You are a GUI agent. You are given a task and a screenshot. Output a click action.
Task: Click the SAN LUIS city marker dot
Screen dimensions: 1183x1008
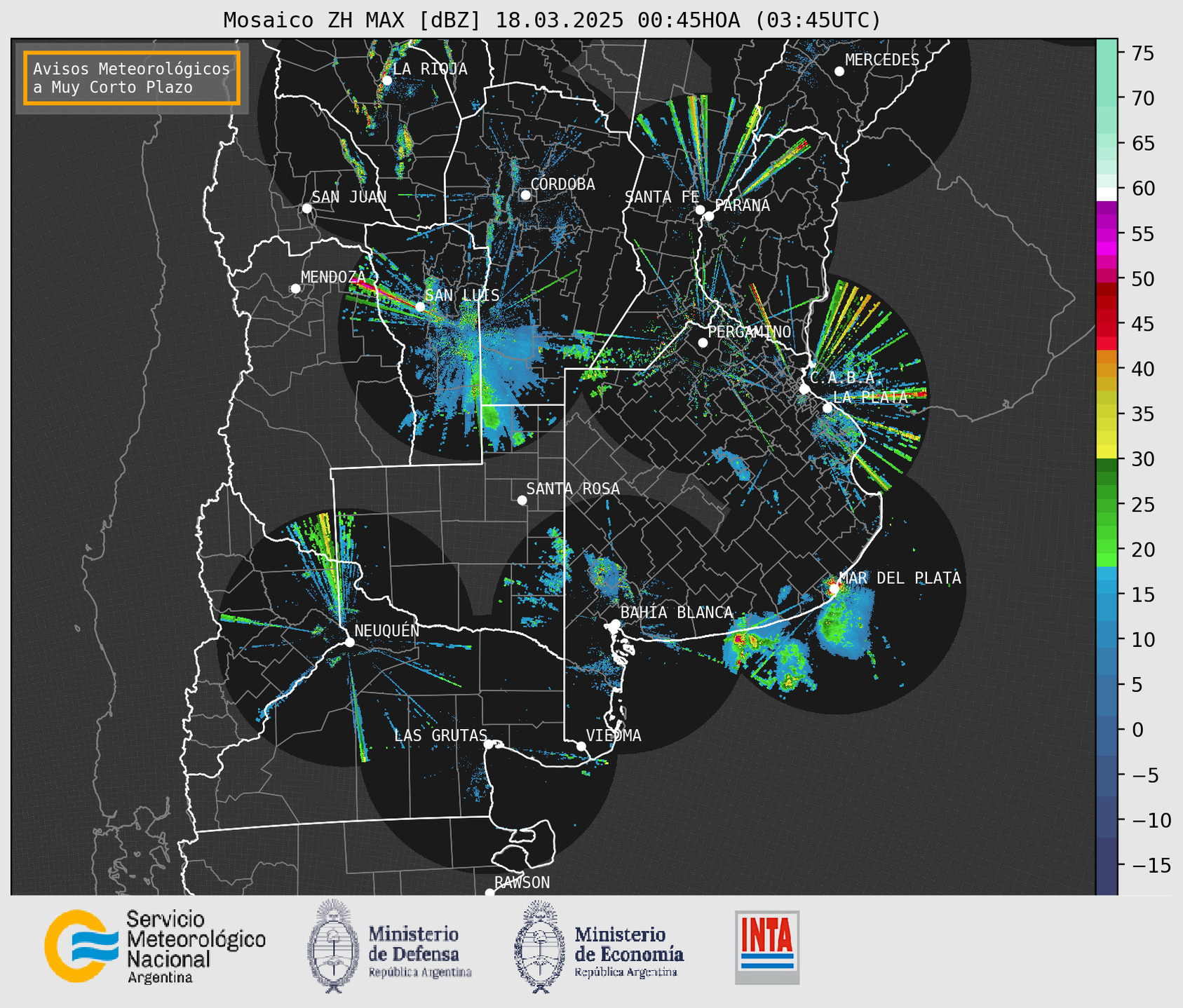420,307
